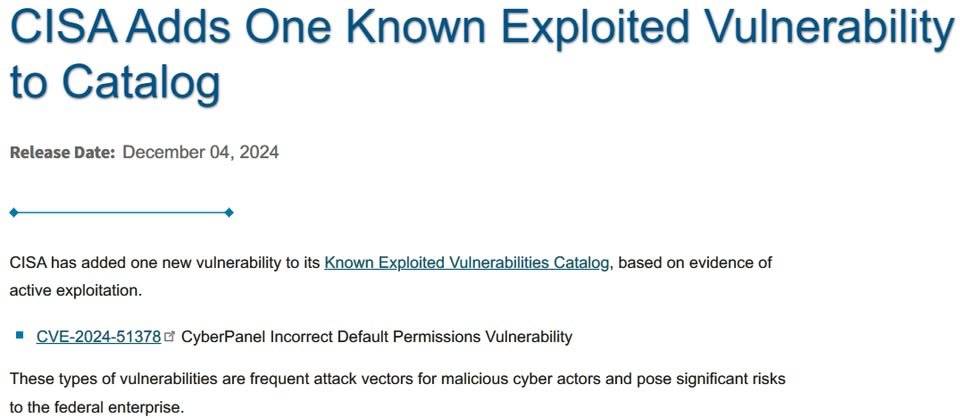The width and height of the screenshot is (960, 420).
Task: Click the 'based on evidence of' phrase
Action: [x=693, y=263]
